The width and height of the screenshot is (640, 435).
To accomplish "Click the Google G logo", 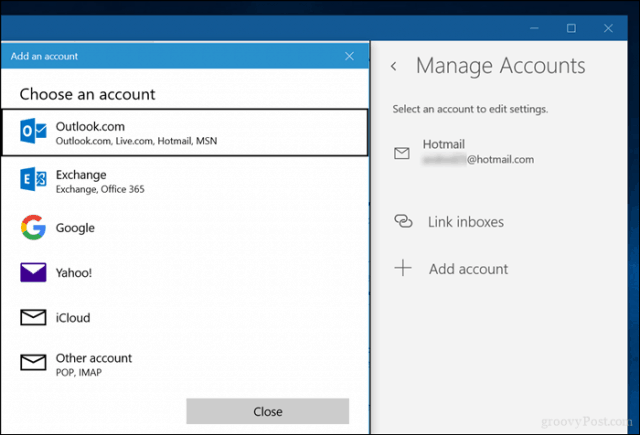I will coord(33,227).
